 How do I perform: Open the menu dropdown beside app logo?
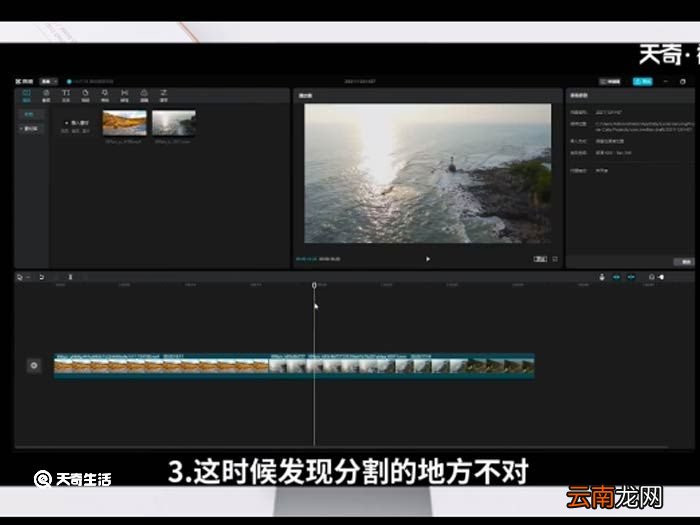49,81
